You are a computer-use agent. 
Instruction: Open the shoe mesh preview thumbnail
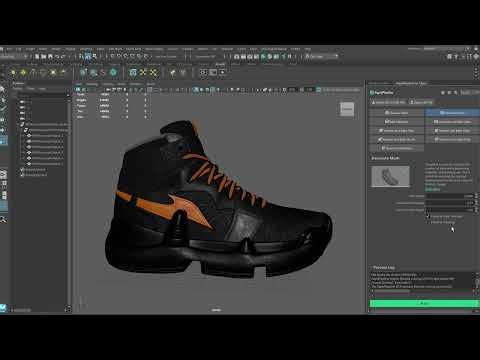click(390, 176)
